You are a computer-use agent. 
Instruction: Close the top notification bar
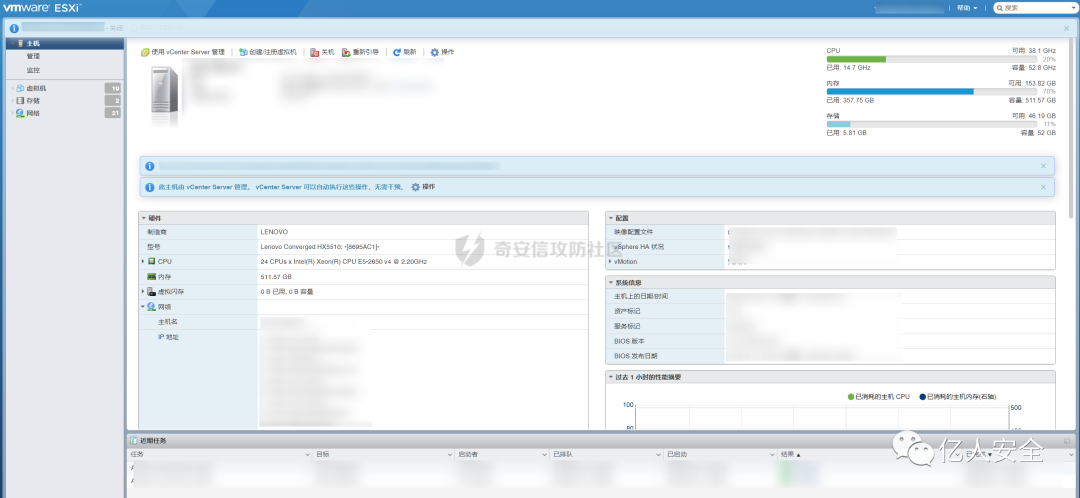point(1066,28)
